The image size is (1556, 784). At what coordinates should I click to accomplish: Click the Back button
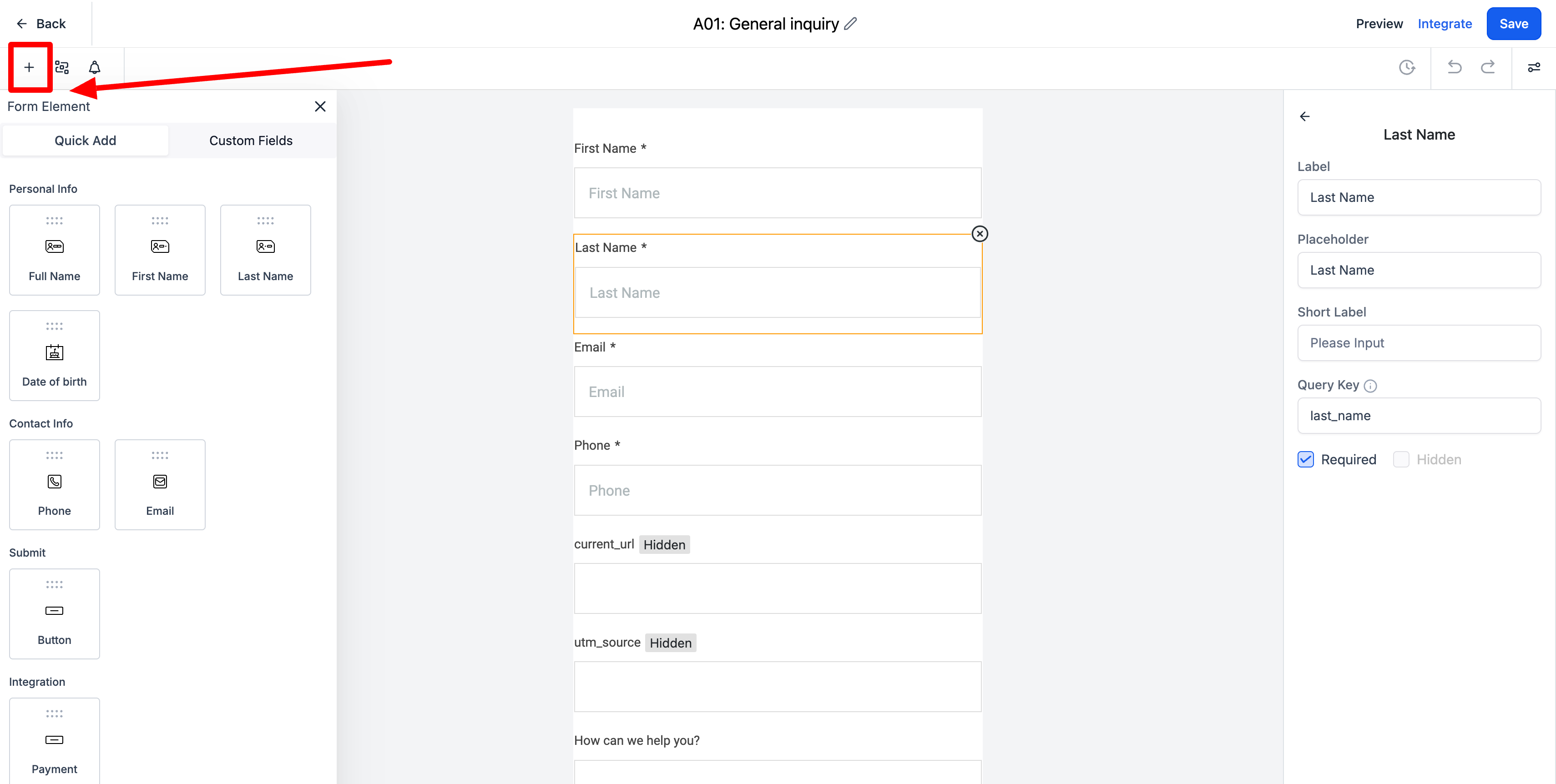point(41,24)
